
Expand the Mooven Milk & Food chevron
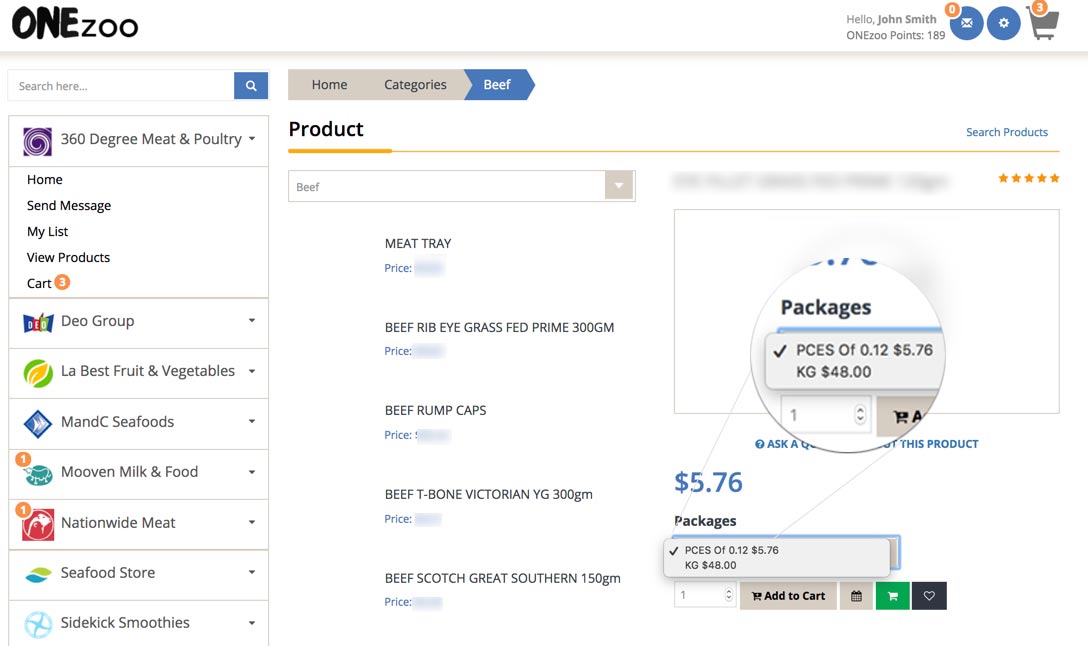coord(252,472)
